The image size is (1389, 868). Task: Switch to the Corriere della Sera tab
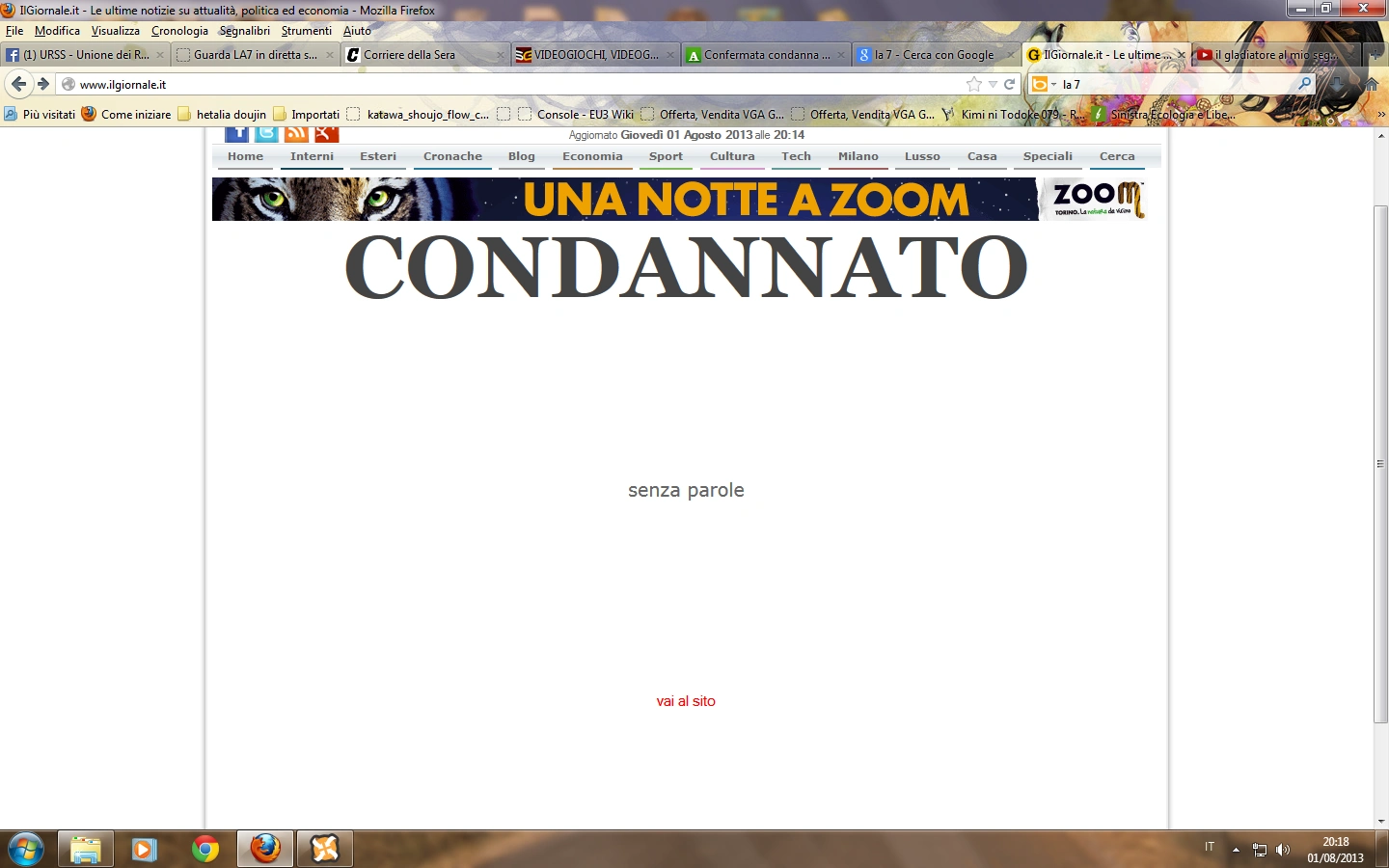425,55
